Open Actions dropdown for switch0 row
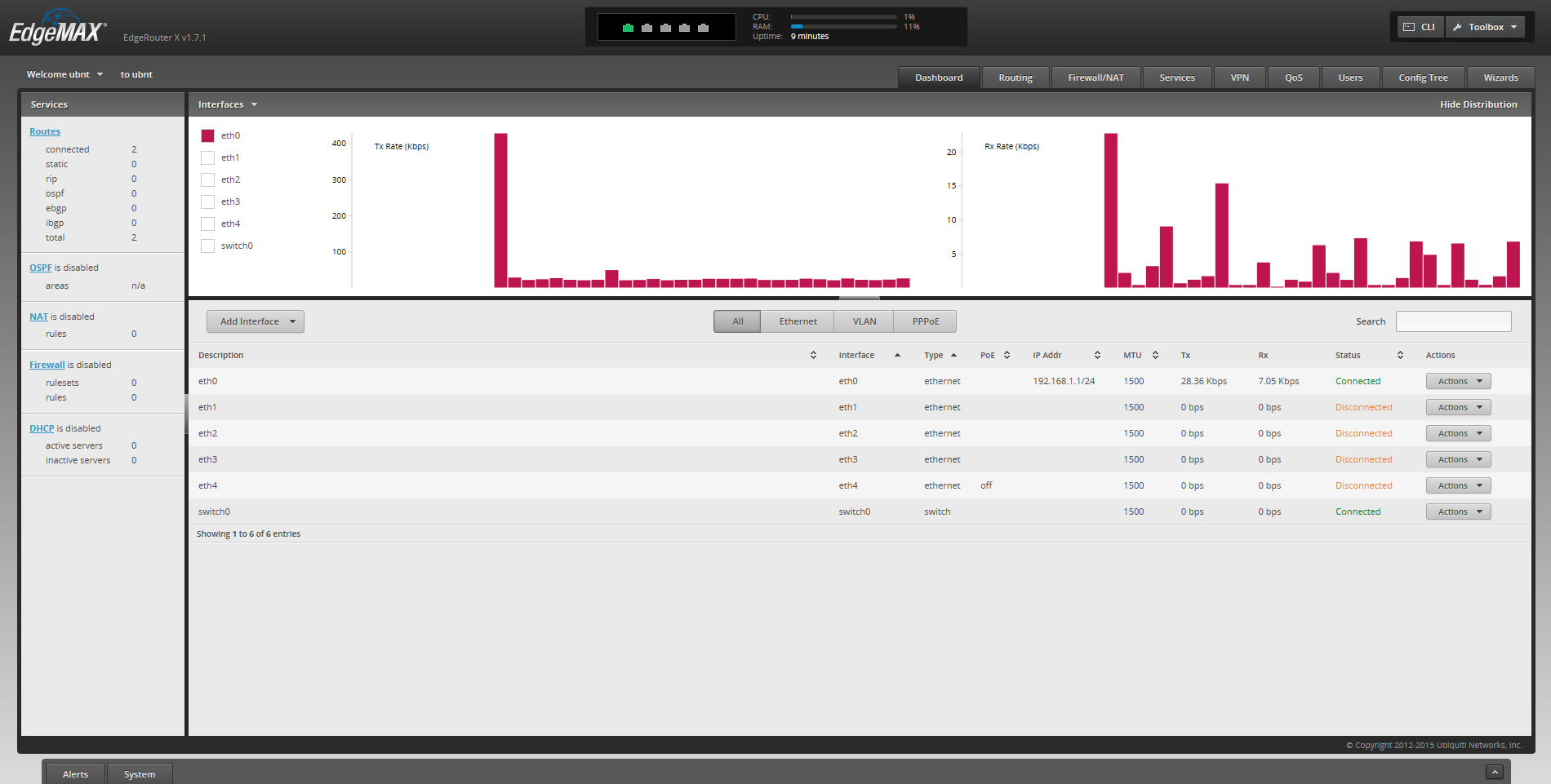Viewport: 1551px width, 784px height. click(x=1458, y=512)
